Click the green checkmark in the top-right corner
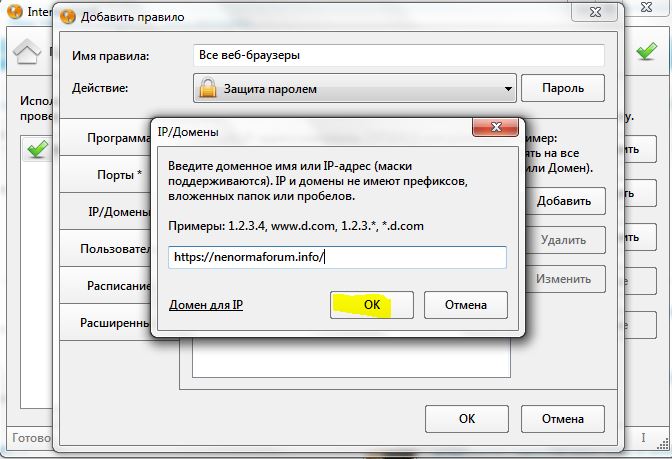 coord(647,52)
